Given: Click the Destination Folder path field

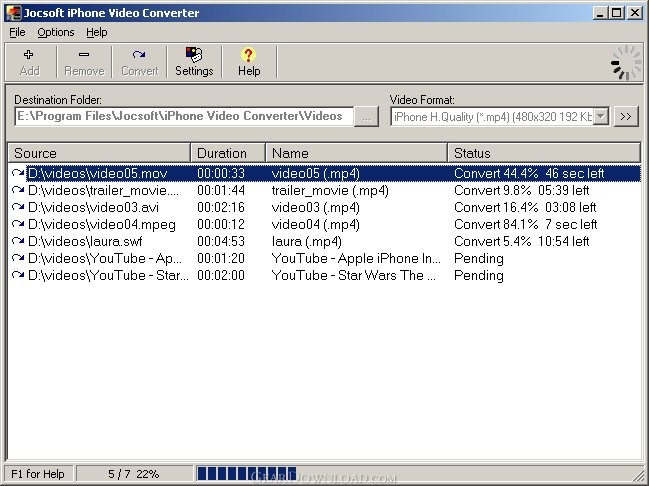Looking at the screenshot, I should tap(184, 116).
